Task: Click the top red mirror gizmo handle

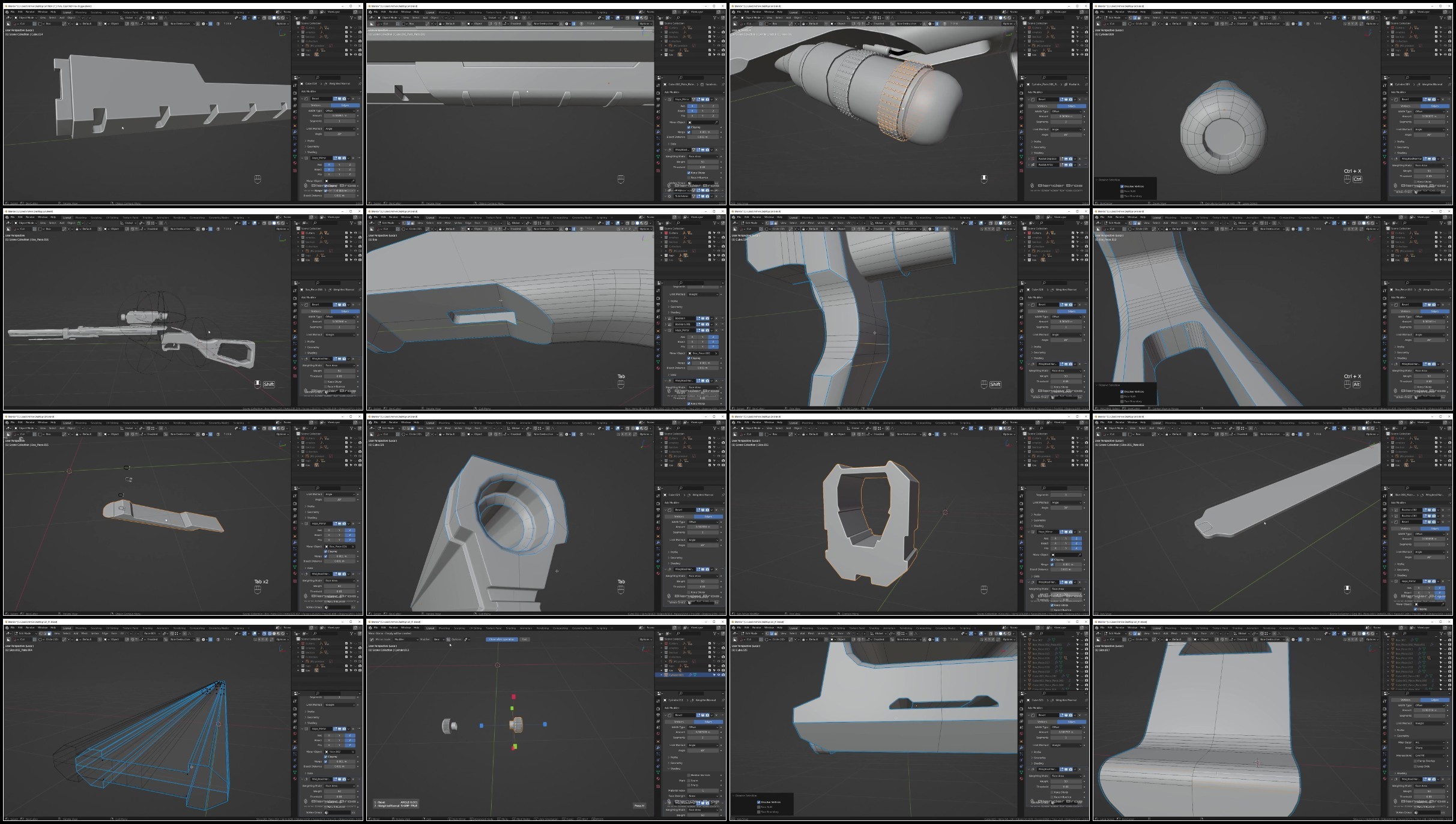Action: point(514,697)
